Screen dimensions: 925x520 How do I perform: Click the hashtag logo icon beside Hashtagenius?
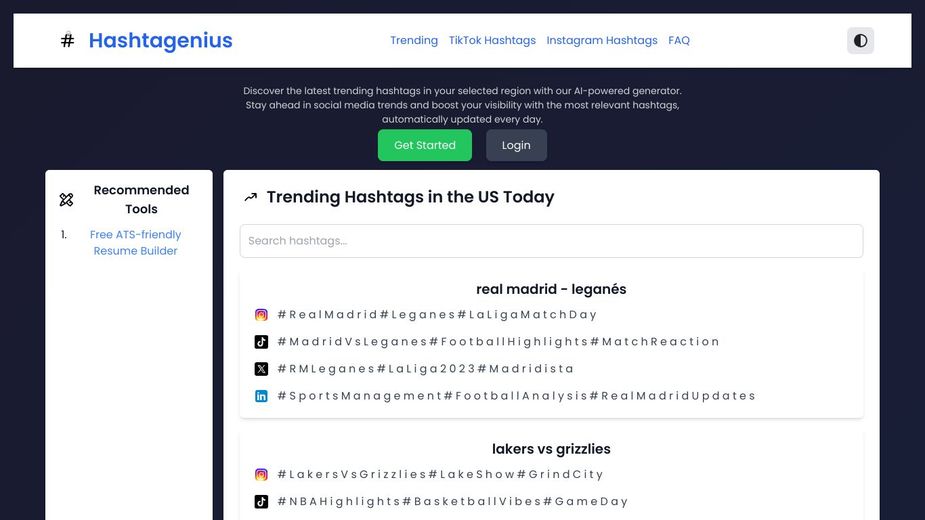[67, 41]
